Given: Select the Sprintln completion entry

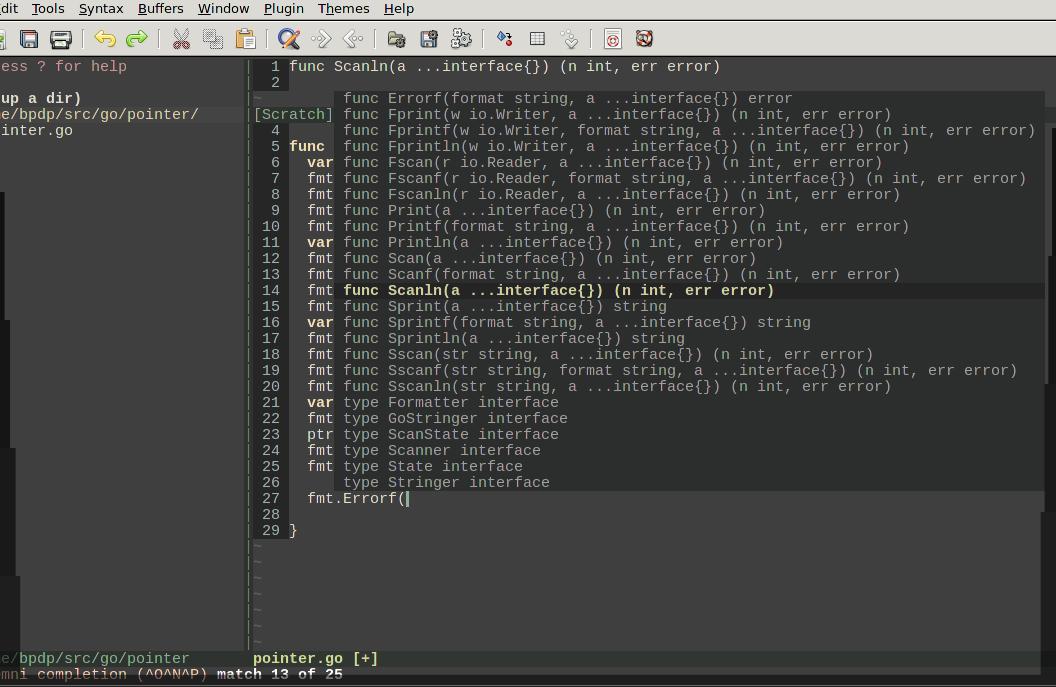Looking at the screenshot, I should (x=689, y=339).
